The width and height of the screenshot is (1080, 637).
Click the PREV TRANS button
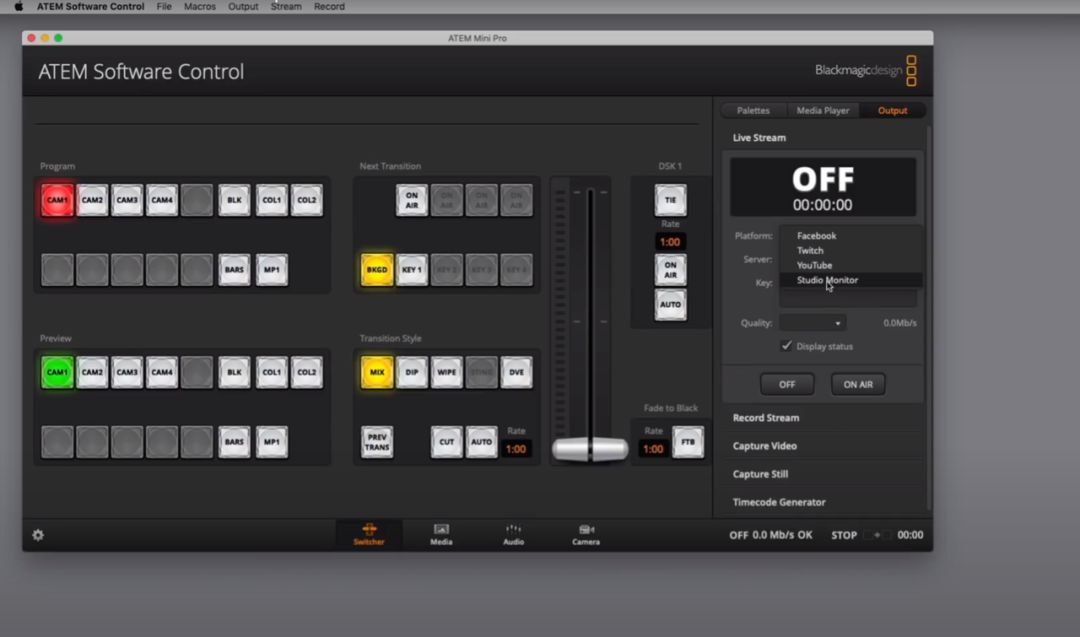tap(377, 442)
